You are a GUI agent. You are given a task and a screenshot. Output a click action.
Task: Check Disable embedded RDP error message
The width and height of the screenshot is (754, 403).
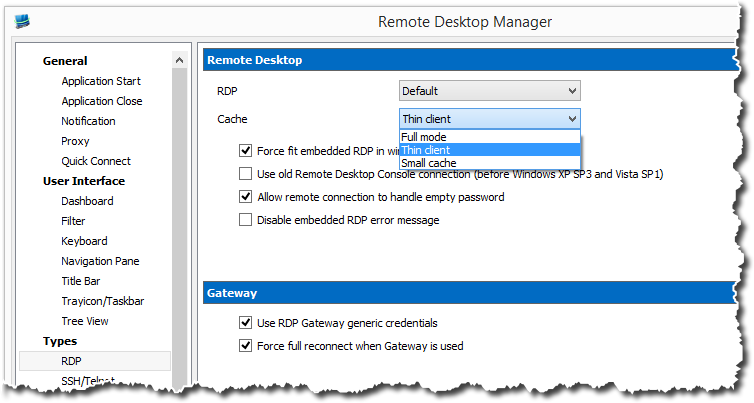[x=246, y=220]
